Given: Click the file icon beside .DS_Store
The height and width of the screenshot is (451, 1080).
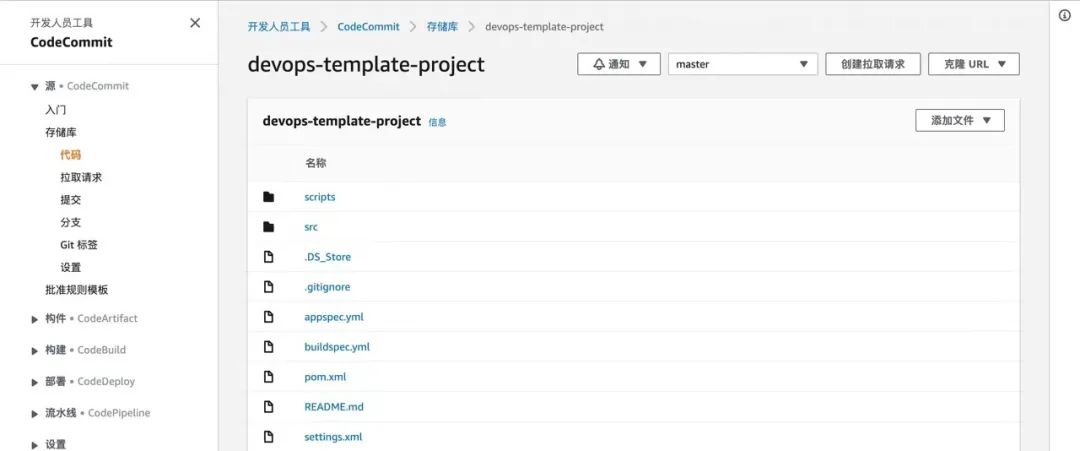Looking at the screenshot, I should [x=268, y=257].
